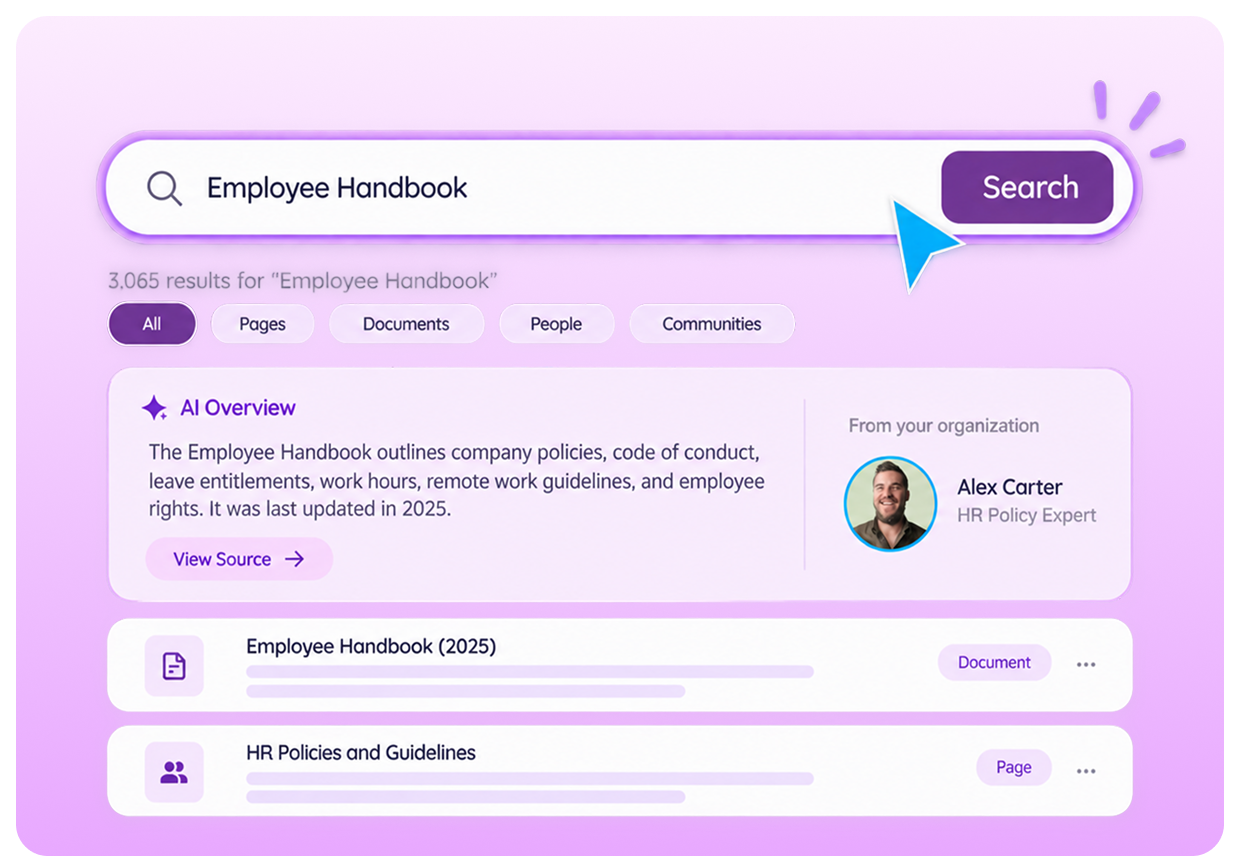The height and width of the screenshot is (856, 1240).
Task: Open Alex Carter's profile photo
Action: click(x=890, y=503)
